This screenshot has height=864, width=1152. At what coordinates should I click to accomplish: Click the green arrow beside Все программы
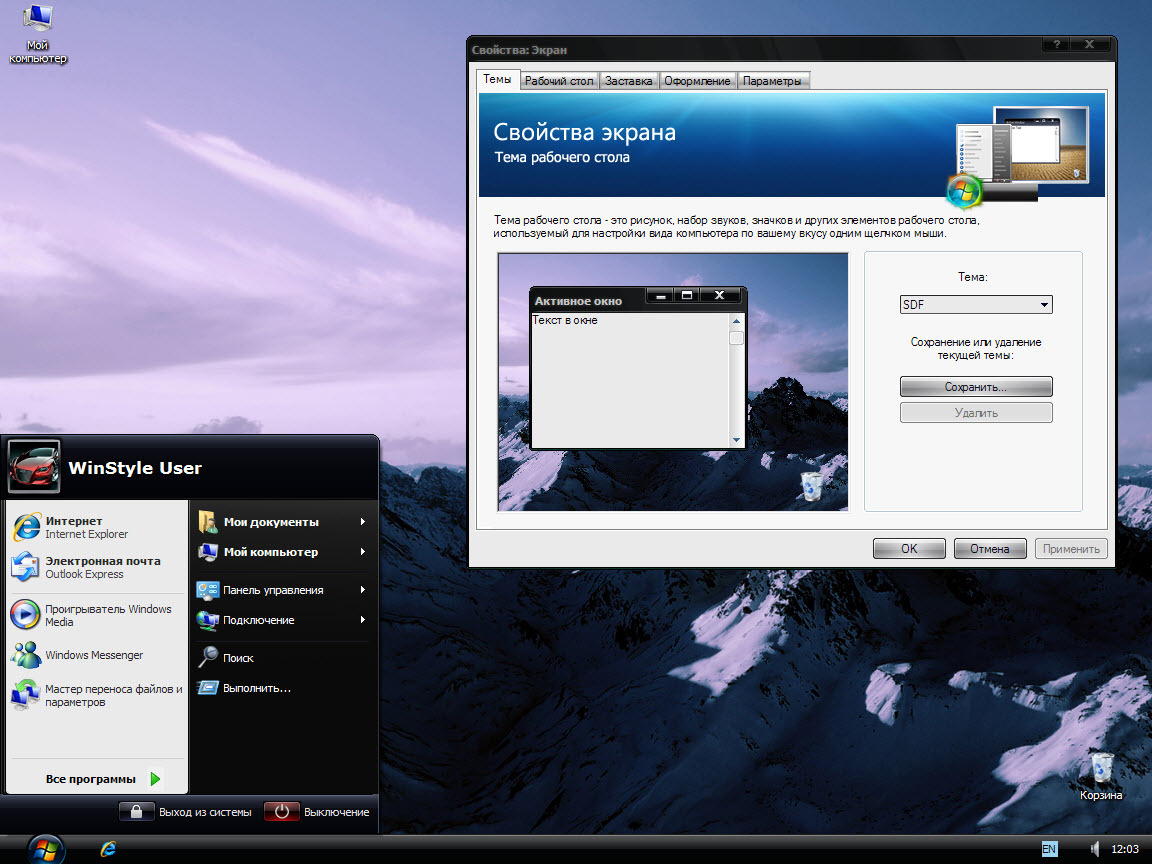pos(155,779)
